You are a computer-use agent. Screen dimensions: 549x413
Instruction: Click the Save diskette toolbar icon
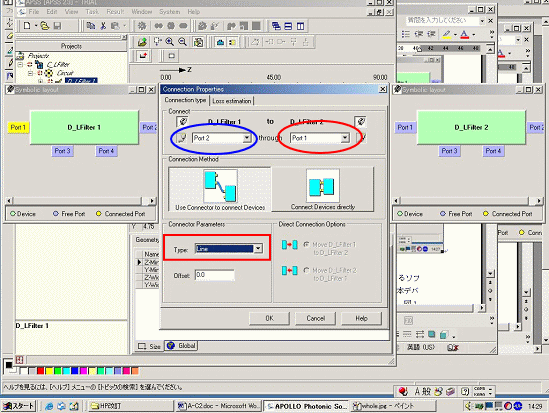pos(57,26)
